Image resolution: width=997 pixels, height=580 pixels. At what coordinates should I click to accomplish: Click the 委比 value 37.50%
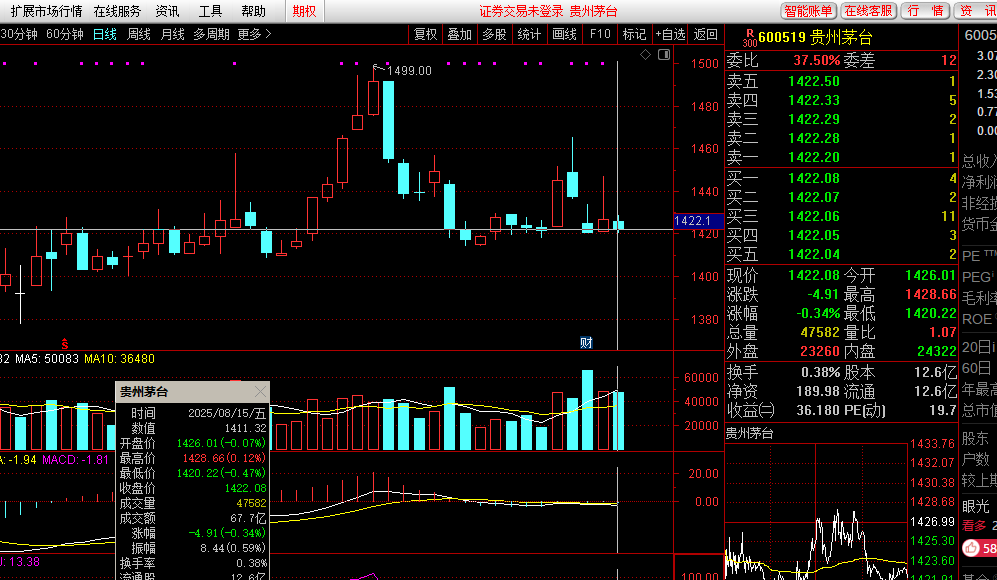tap(816, 60)
